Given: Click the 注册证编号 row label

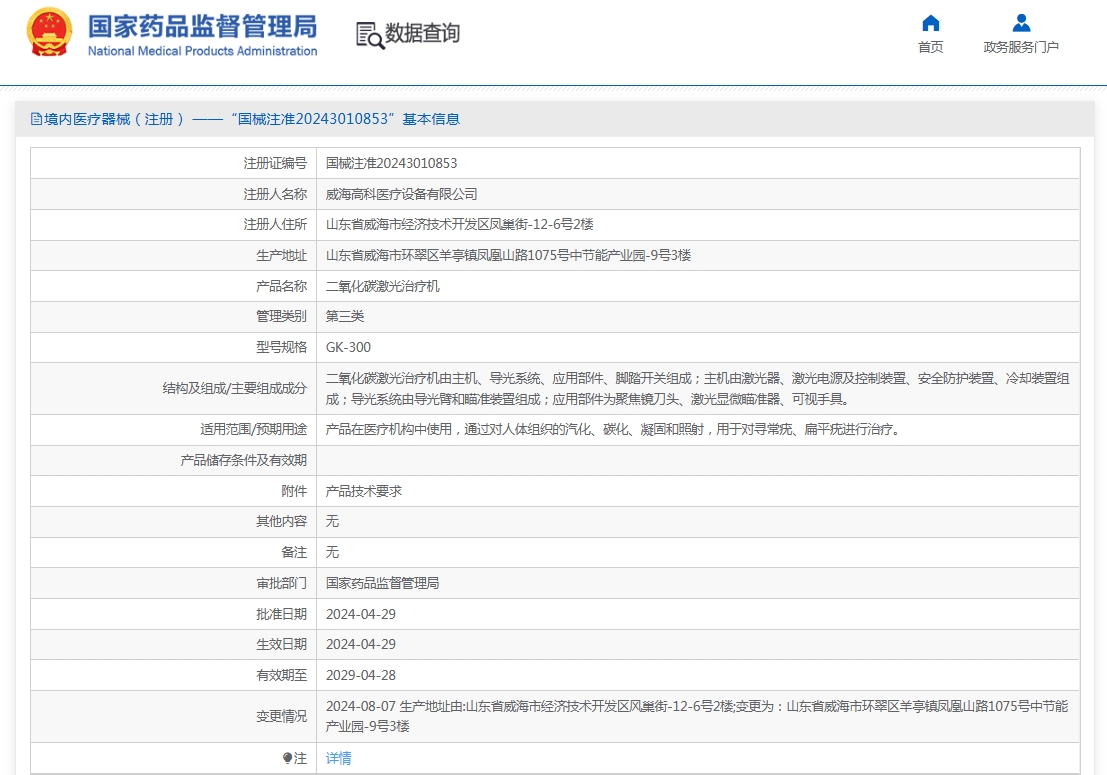Looking at the screenshot, I should (x=275, y=163).
